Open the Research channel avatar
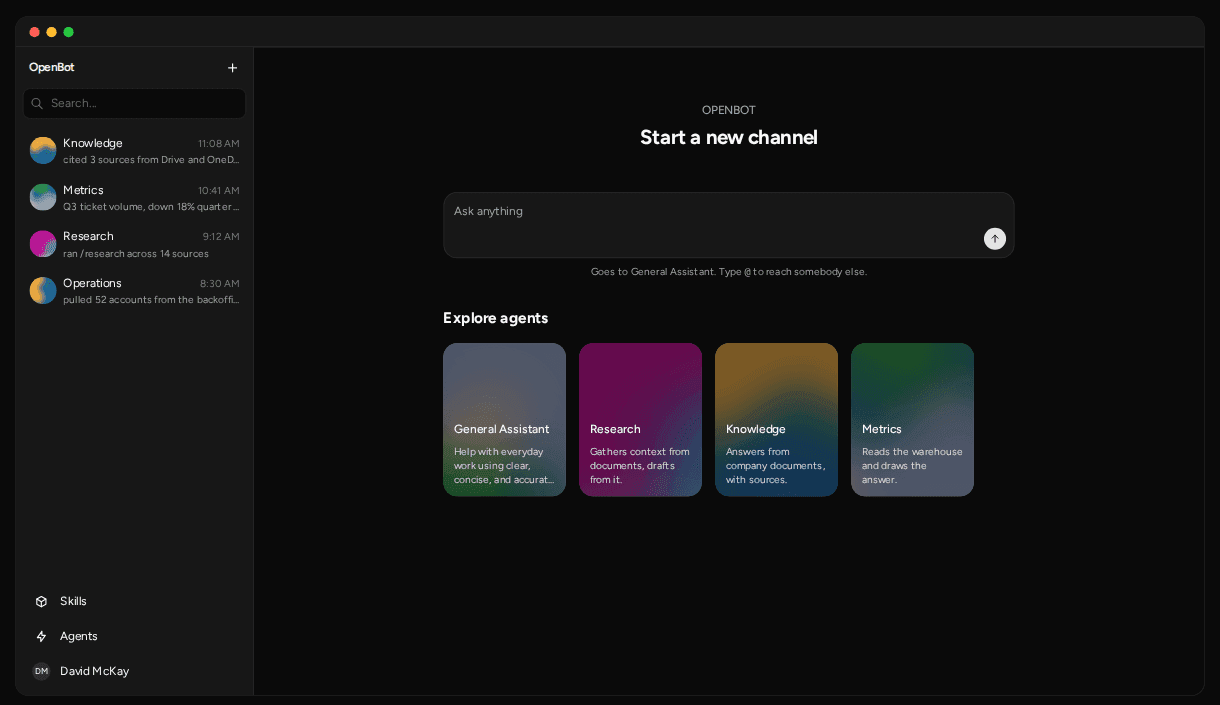The height and width of the screenshot is (705, 1220). point(43,244)
